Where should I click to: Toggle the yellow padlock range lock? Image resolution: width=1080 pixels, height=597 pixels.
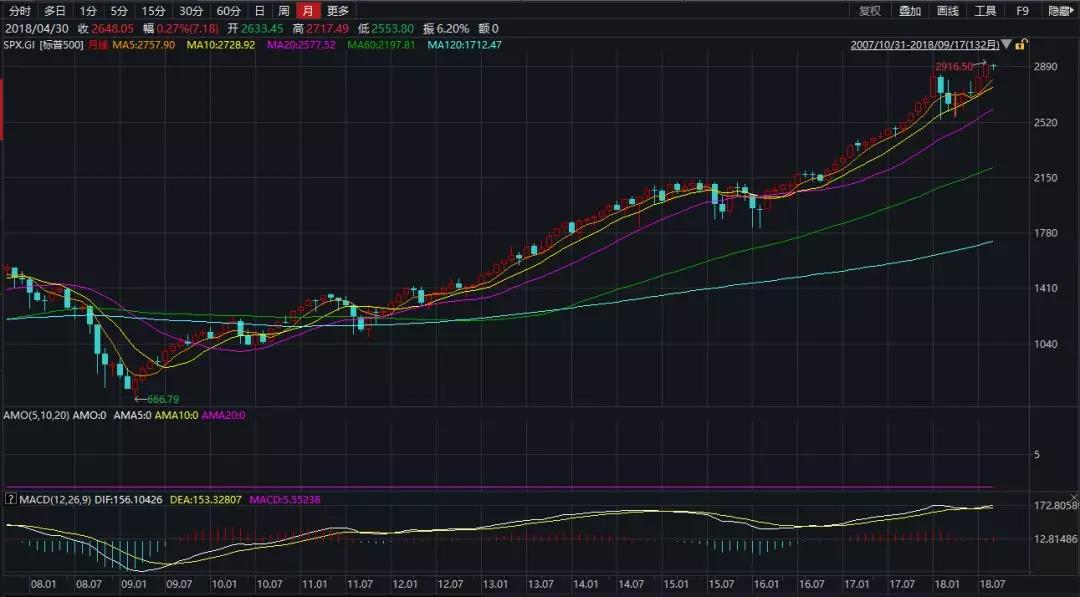coord(1021,45)
